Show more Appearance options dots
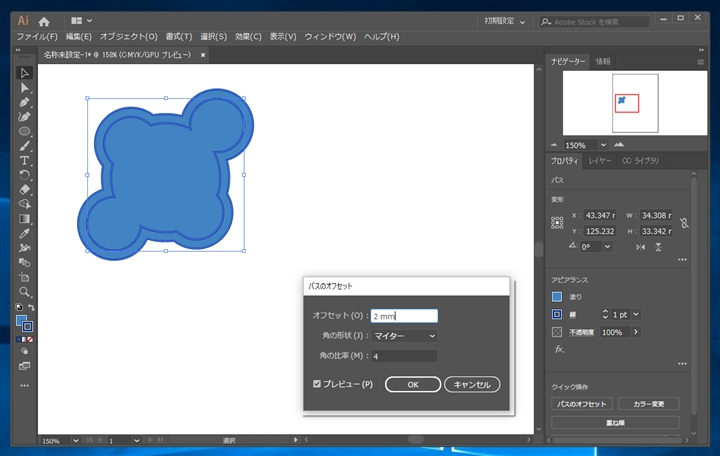This screenshot has height=456, width=720. pyautogui.click(x=682, y=364)
